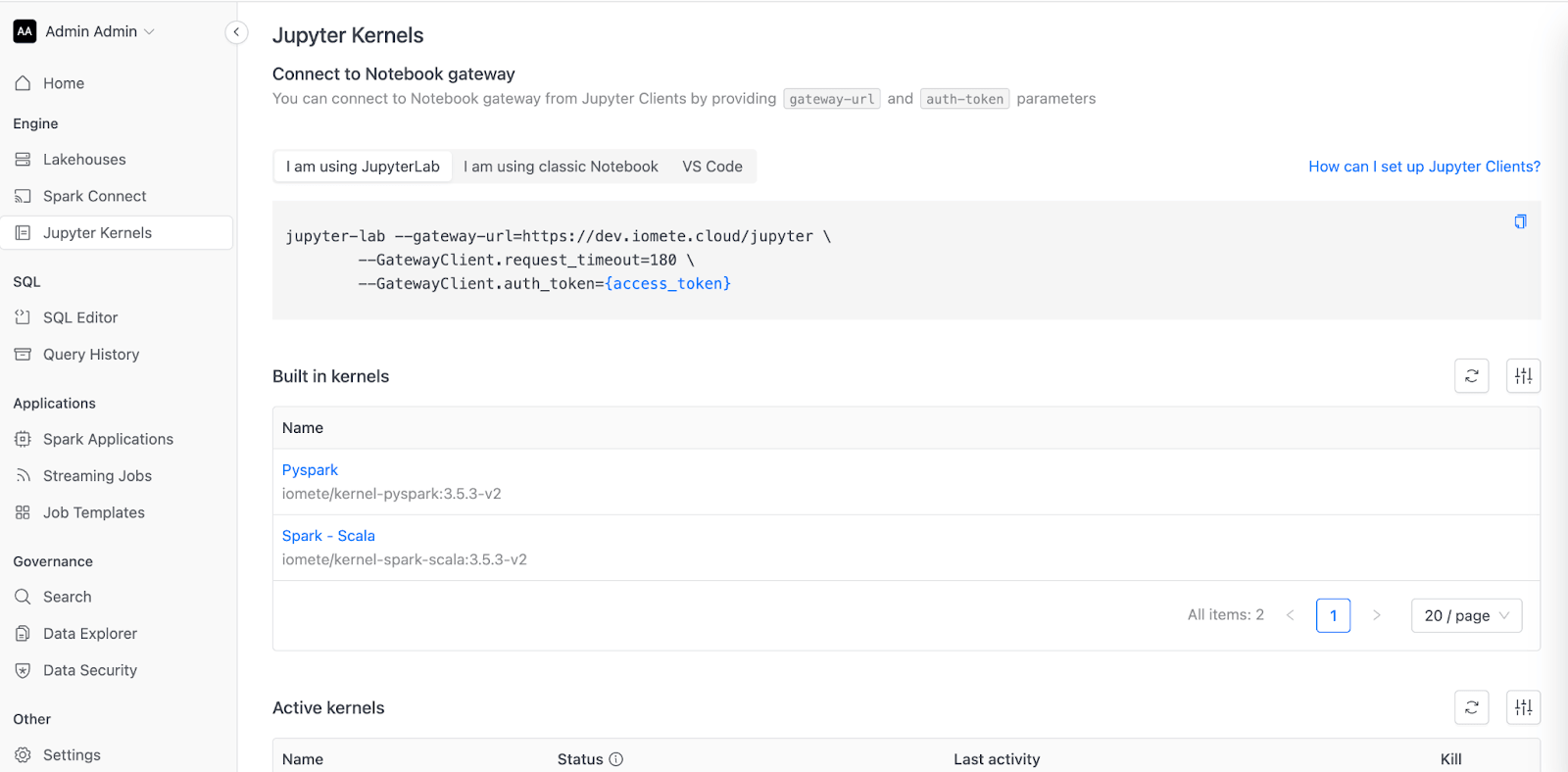
Task: Go to next page of kernels
Action: (1377, 615)
